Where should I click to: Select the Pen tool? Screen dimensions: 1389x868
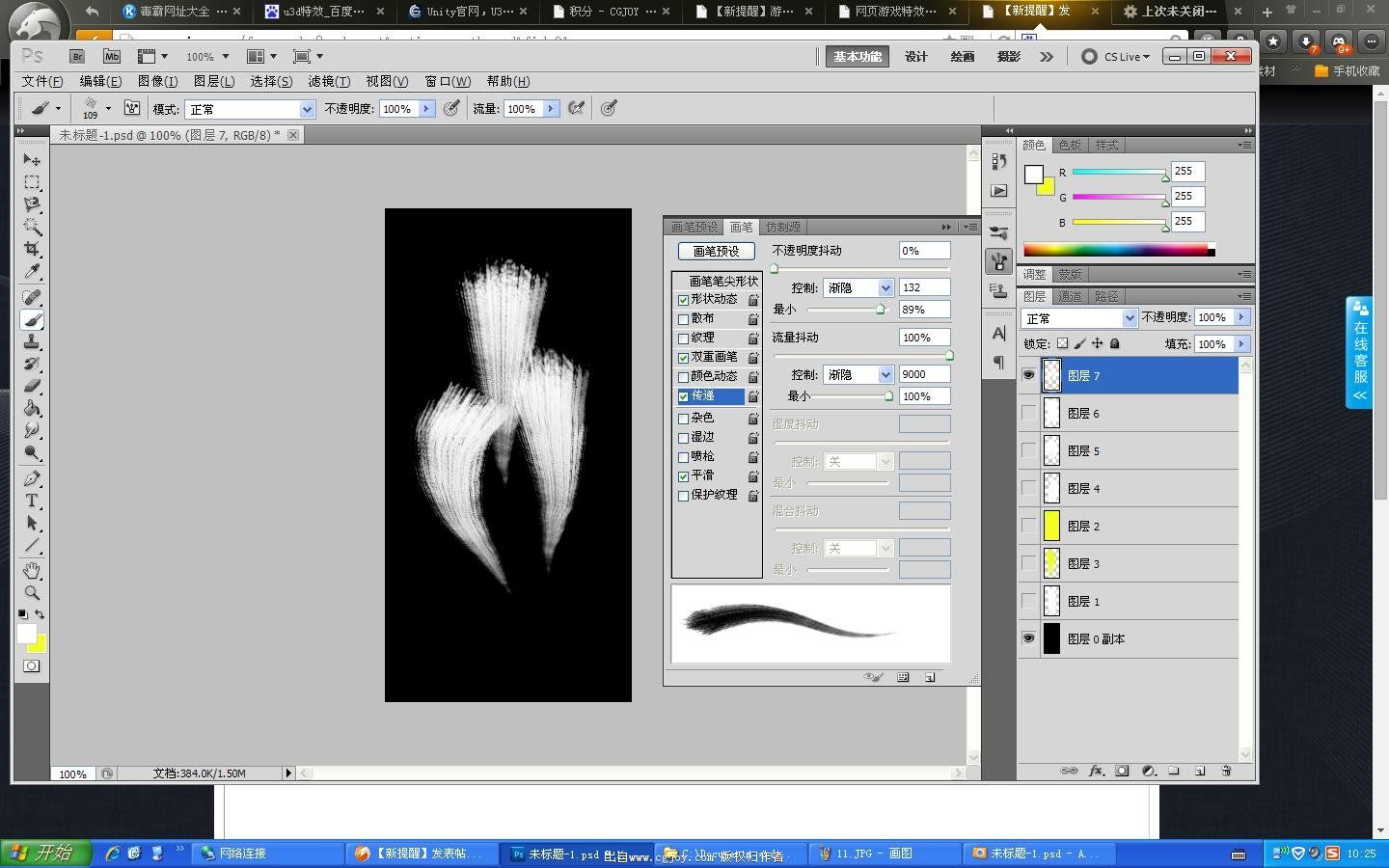pyautogui.click(x=32, y=478)
